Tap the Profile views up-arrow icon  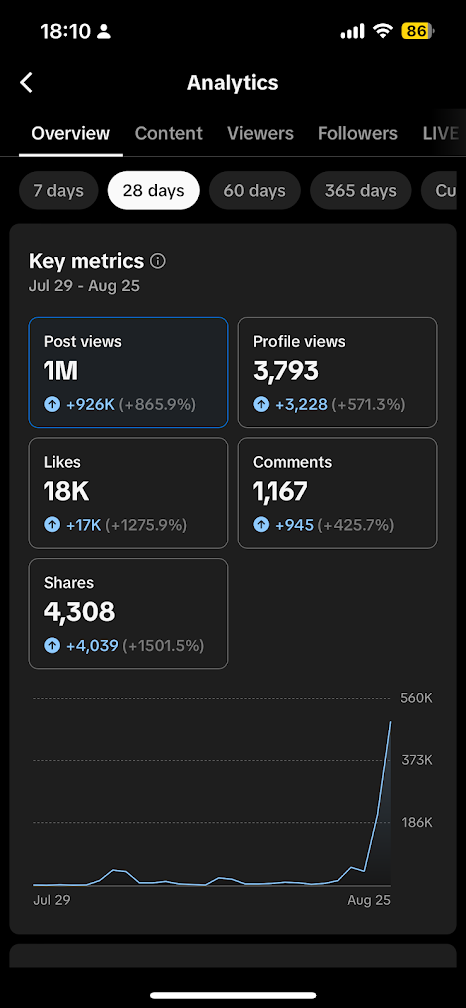point(261,404)
